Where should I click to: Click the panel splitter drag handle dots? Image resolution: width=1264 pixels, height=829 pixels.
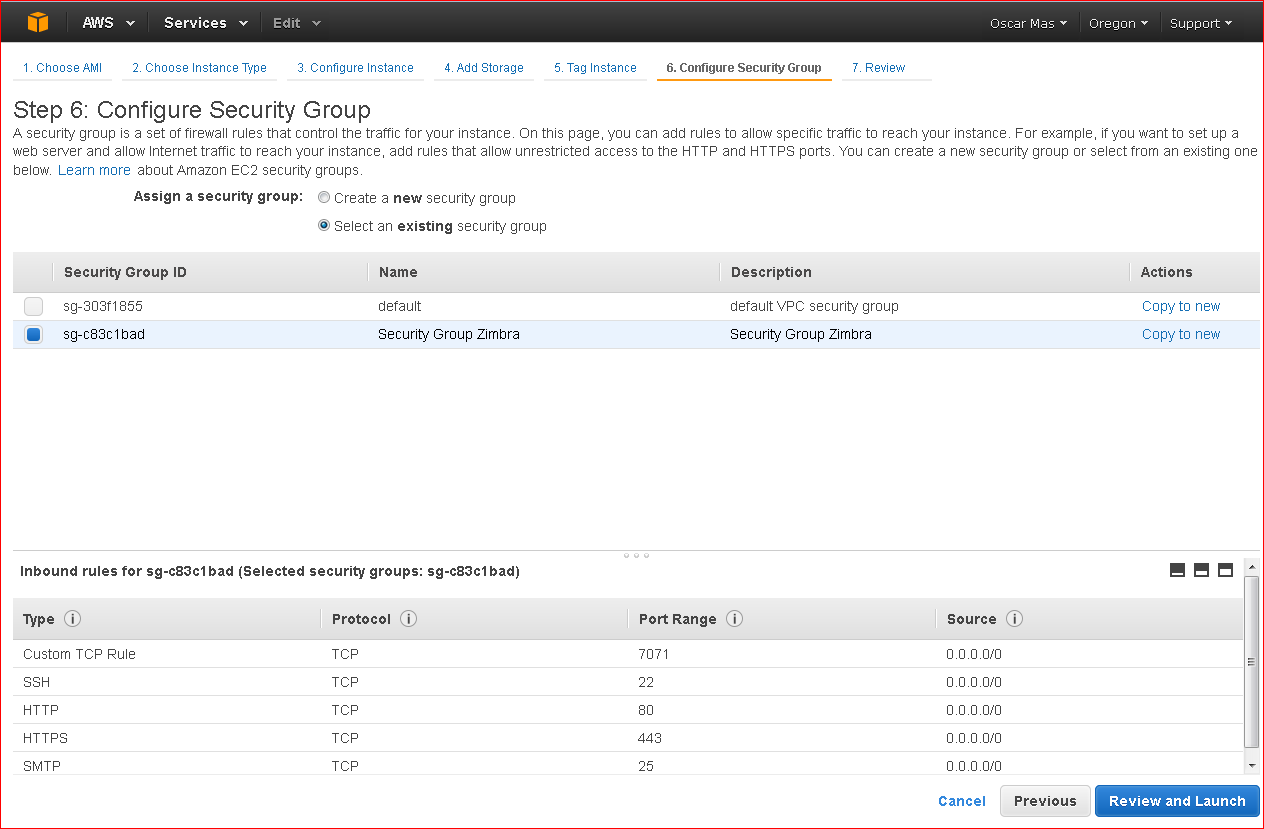(x=636, y=555)
